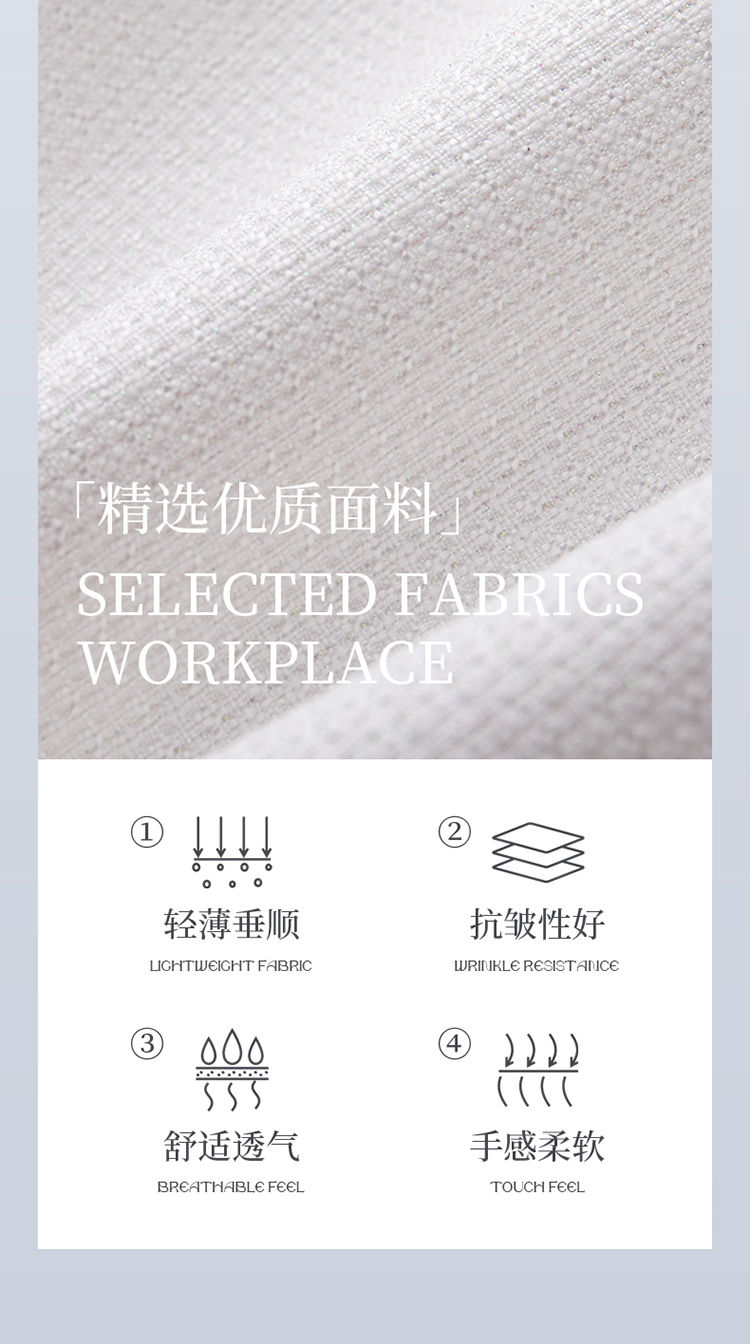
Task: Click the circled number 4 marker
Action: pos(454,1044)
